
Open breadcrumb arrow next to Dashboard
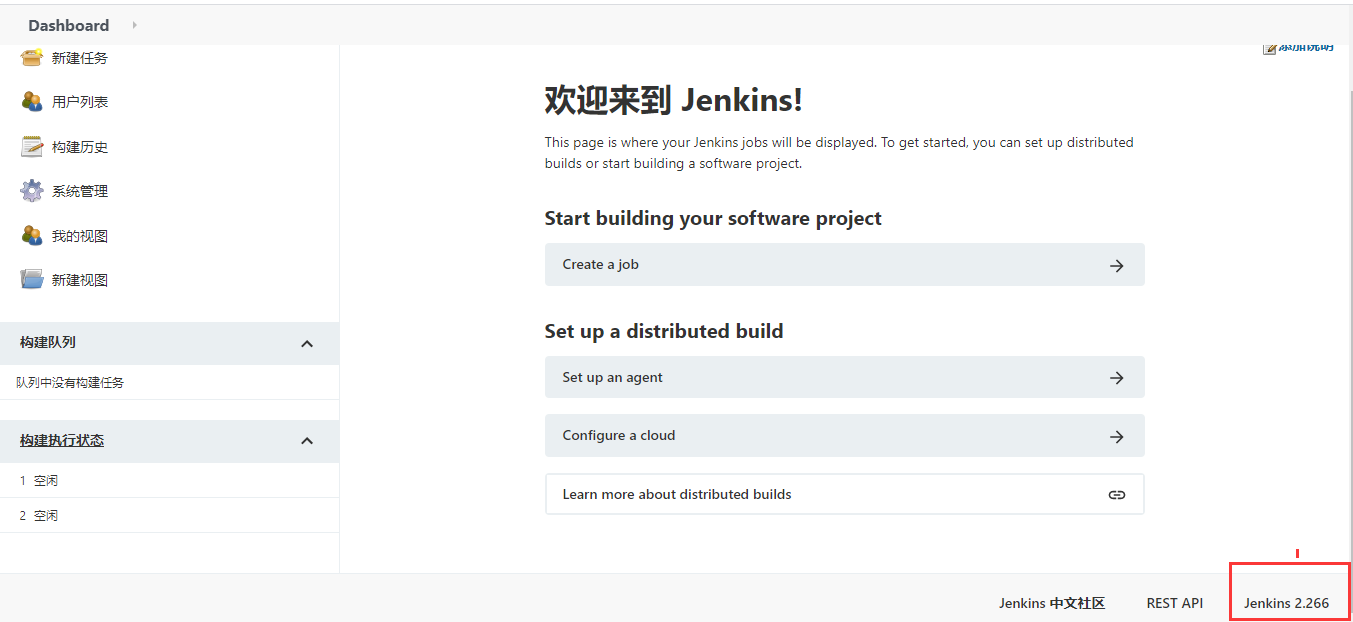(135, 25)
